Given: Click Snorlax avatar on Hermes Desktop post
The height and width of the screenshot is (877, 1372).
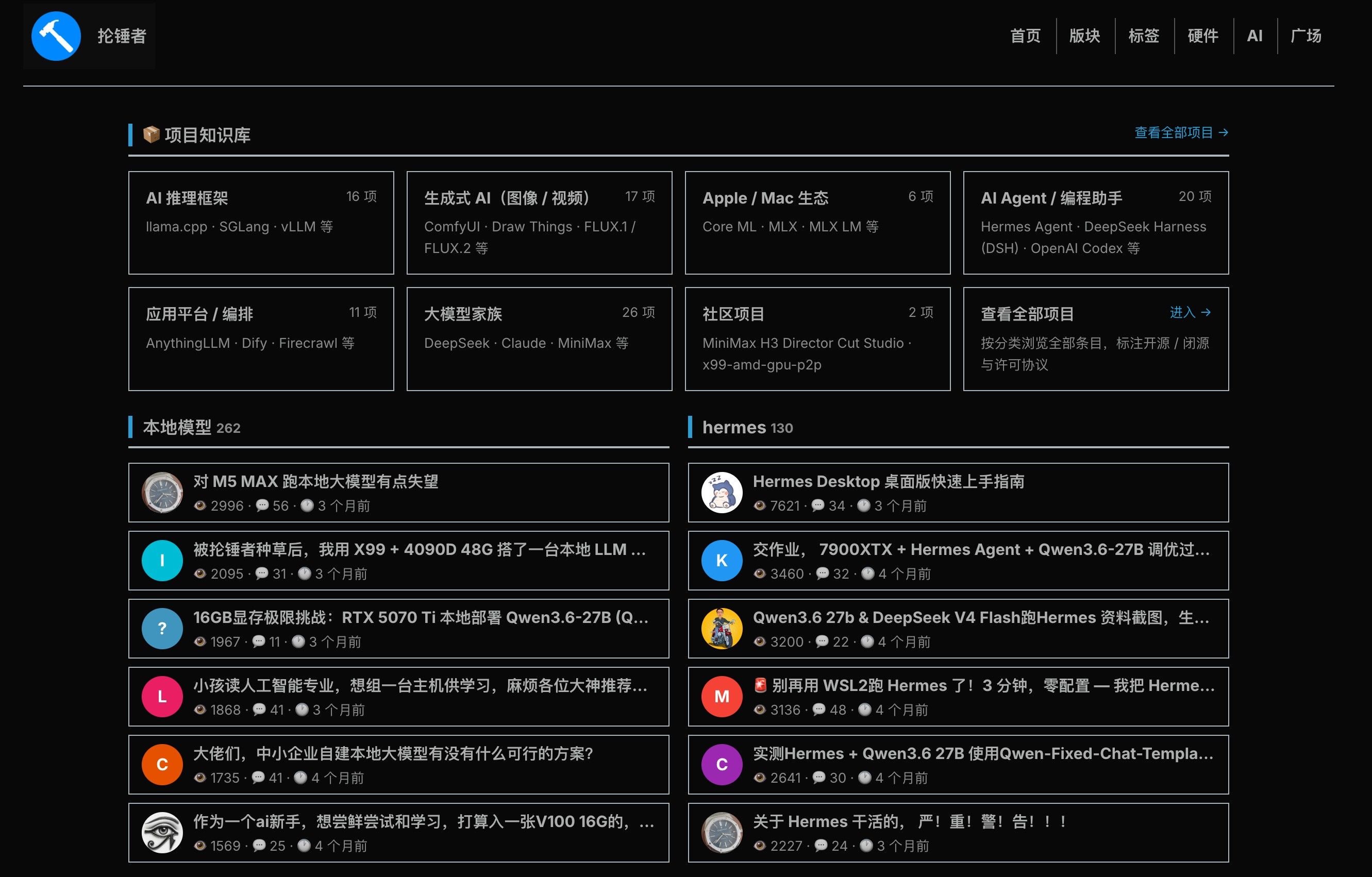Looking at the screenshot, I should pos(722,493).
